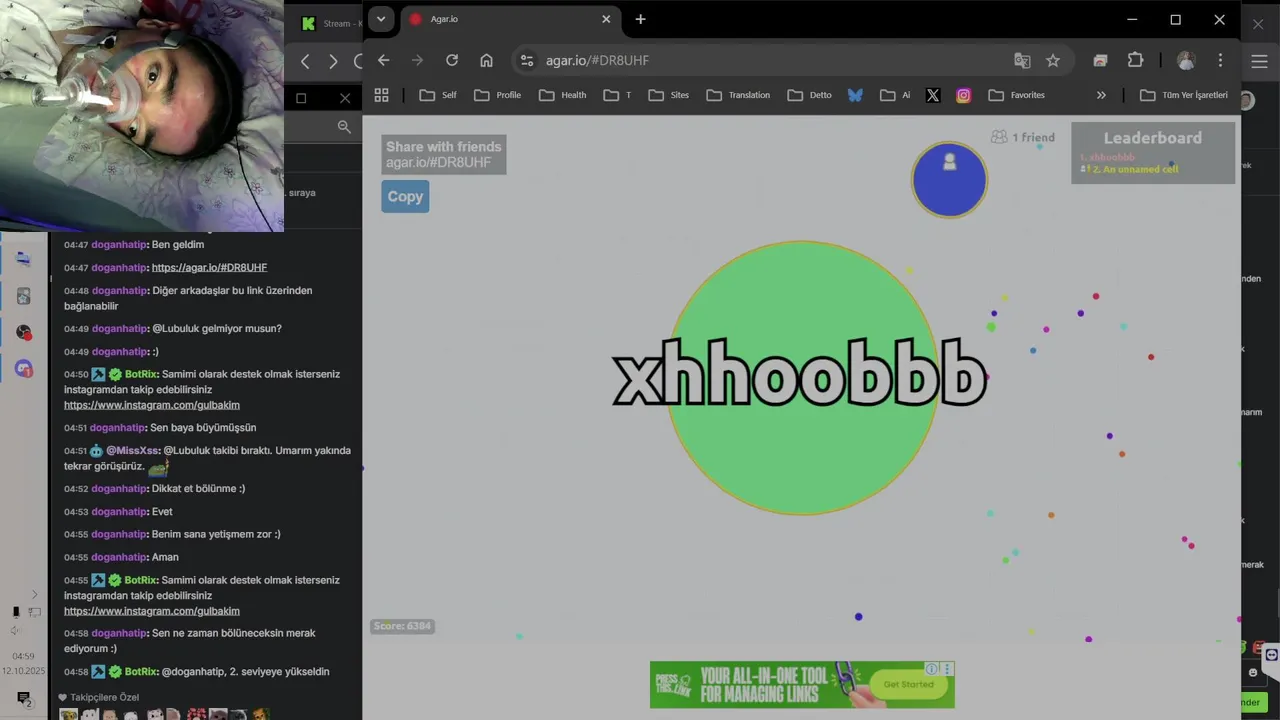Click the Copy button for share link
1280x720 pixels.
click(x=405, y=196)
